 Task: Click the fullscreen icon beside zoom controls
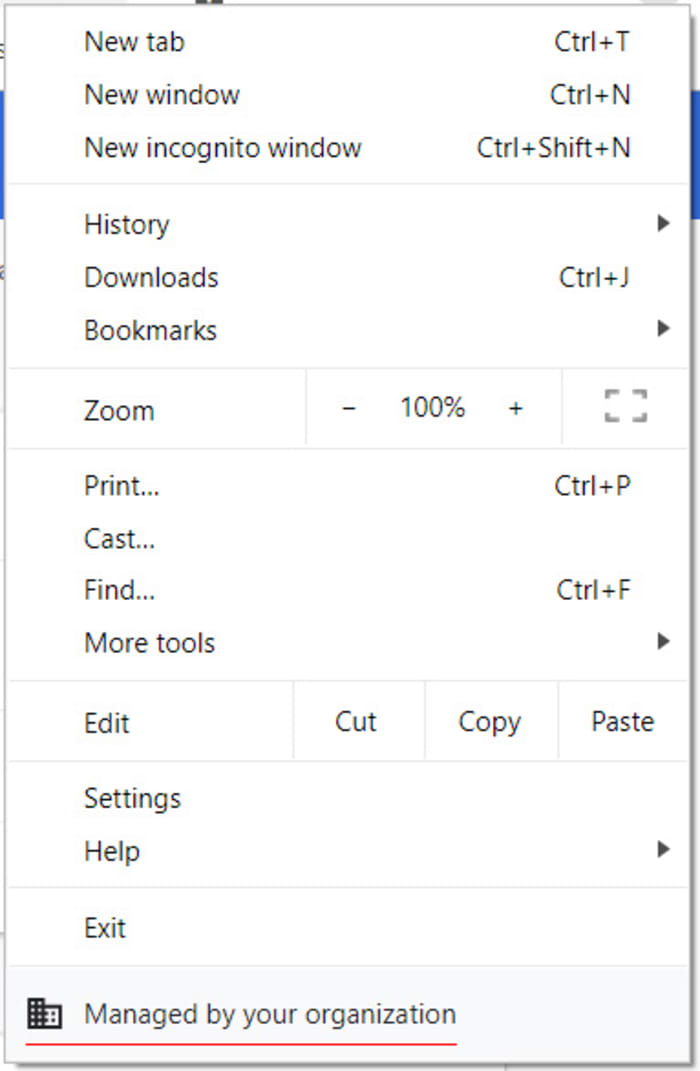pos(626,407)
